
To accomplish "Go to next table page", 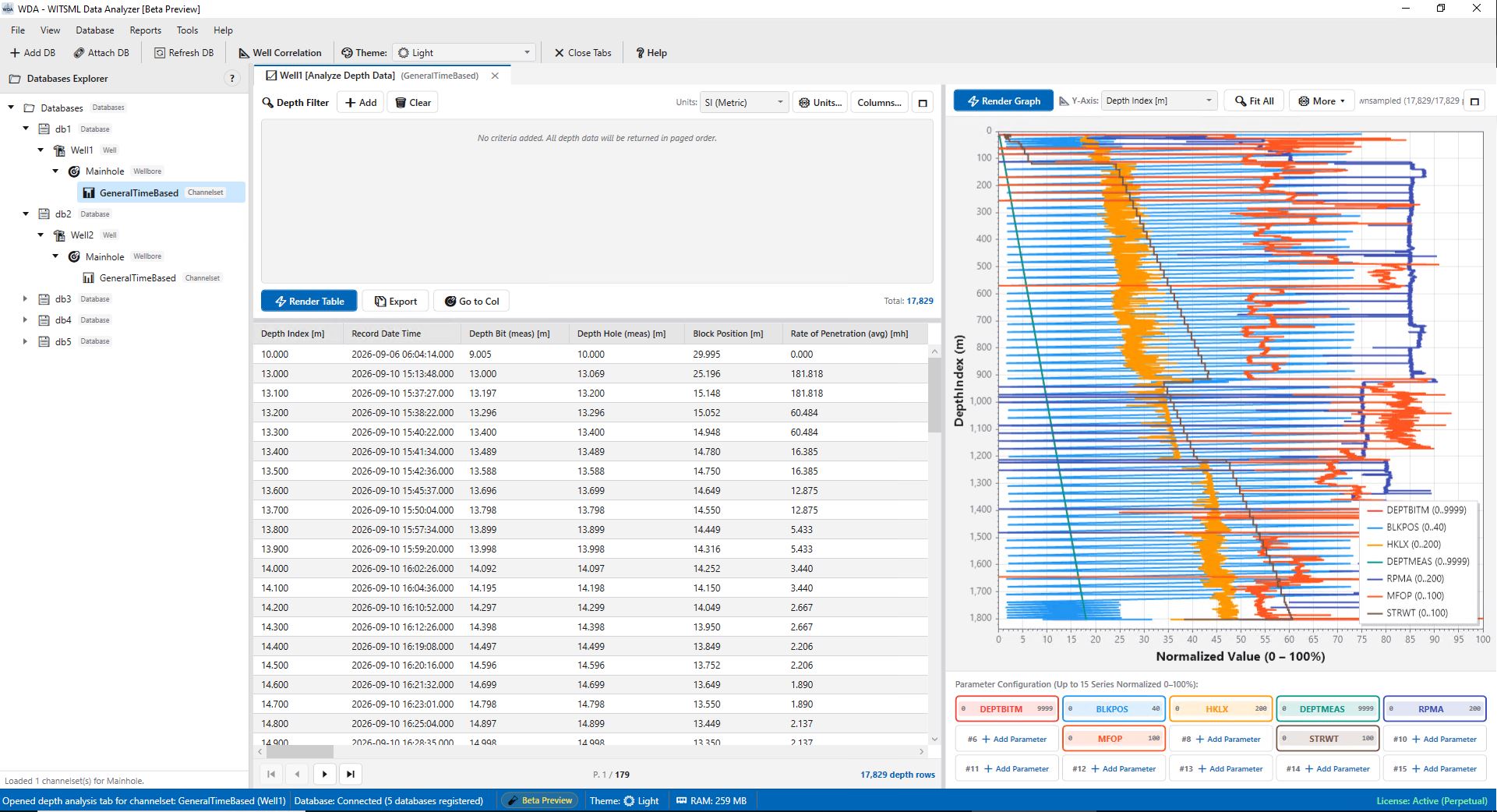I will 324,774.
